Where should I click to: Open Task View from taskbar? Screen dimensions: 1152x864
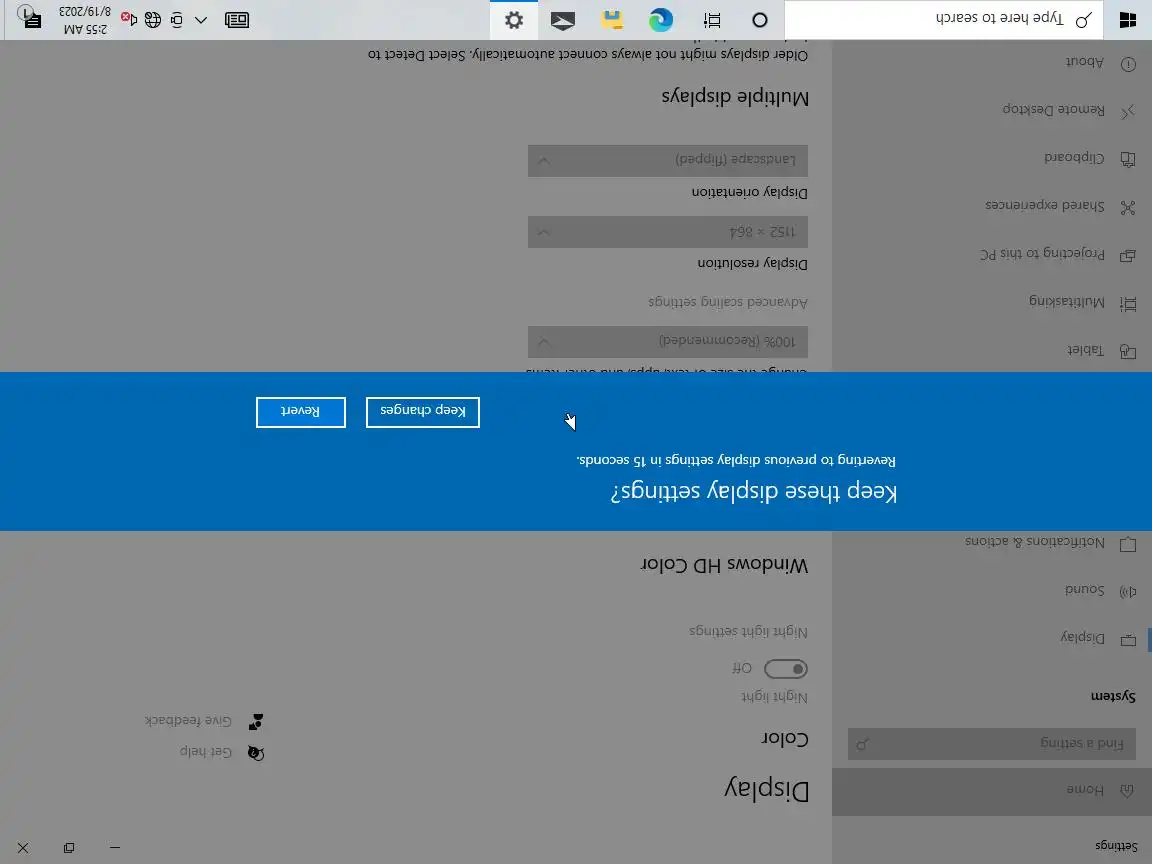pos(711,20)
